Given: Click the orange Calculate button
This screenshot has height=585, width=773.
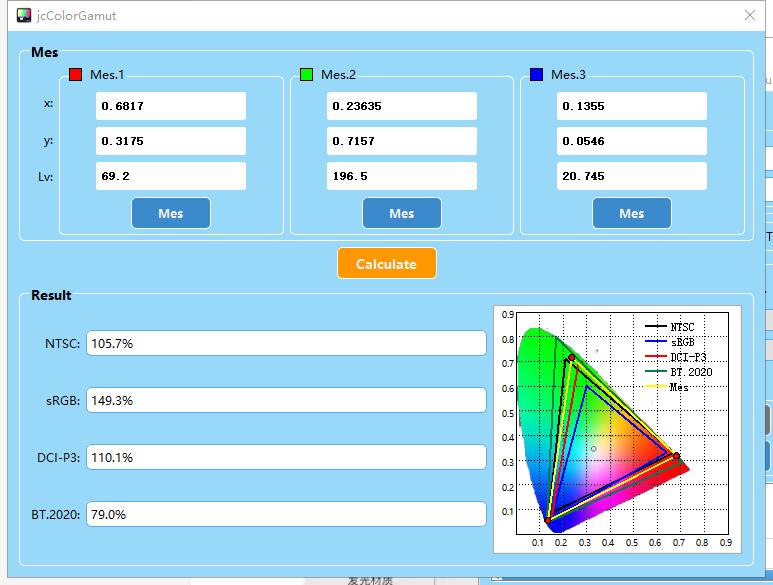Looking at the screenshot, I should pos(386,264).
